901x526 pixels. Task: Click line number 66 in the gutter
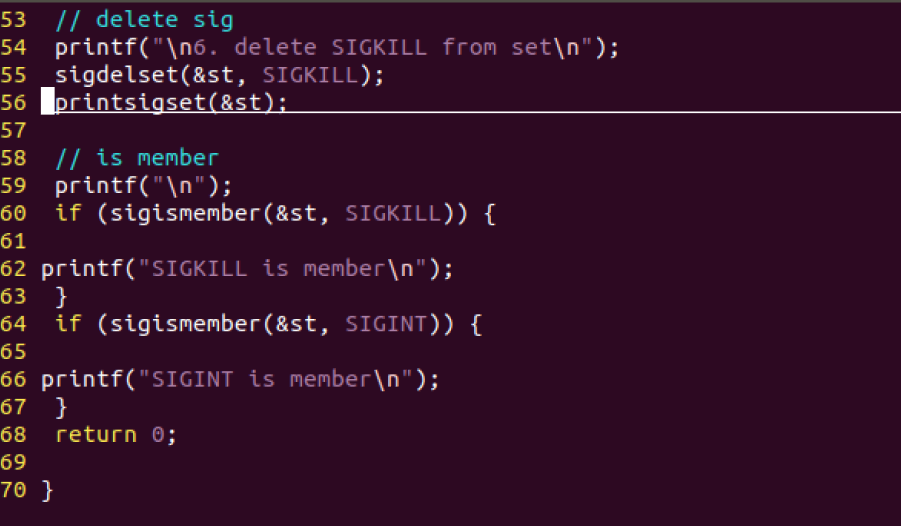click(14, 379)
